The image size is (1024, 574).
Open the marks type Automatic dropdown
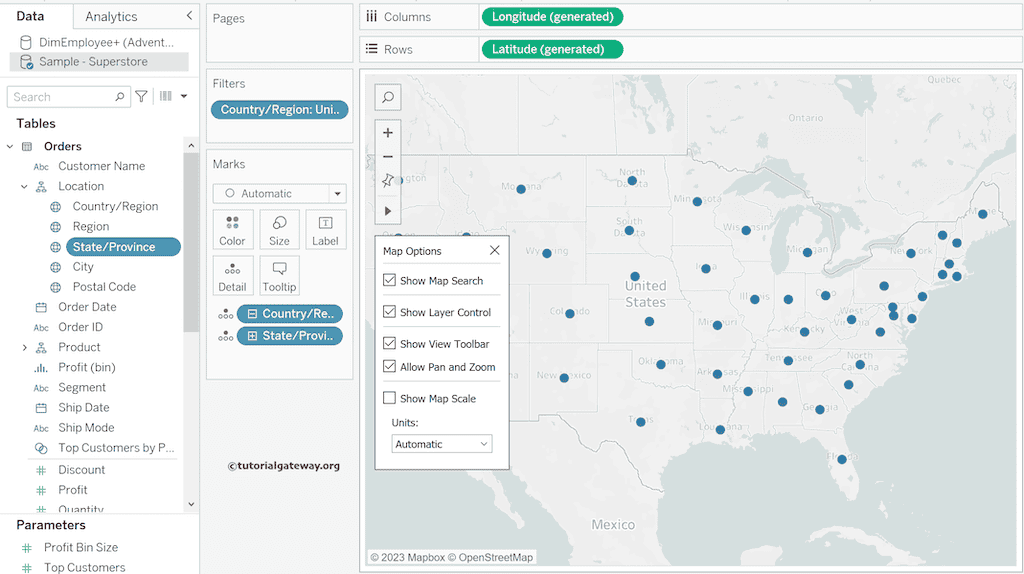click(279, 194)
